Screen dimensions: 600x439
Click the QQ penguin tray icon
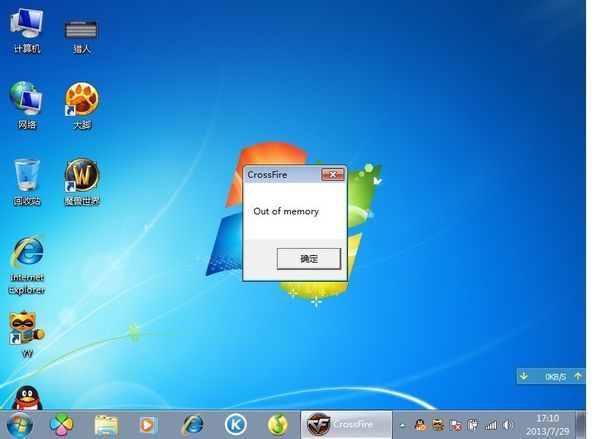[420, 425]
